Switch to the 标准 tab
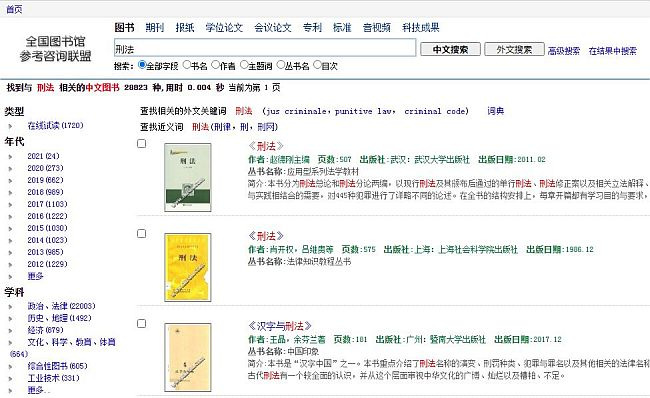 click(342, 28)
